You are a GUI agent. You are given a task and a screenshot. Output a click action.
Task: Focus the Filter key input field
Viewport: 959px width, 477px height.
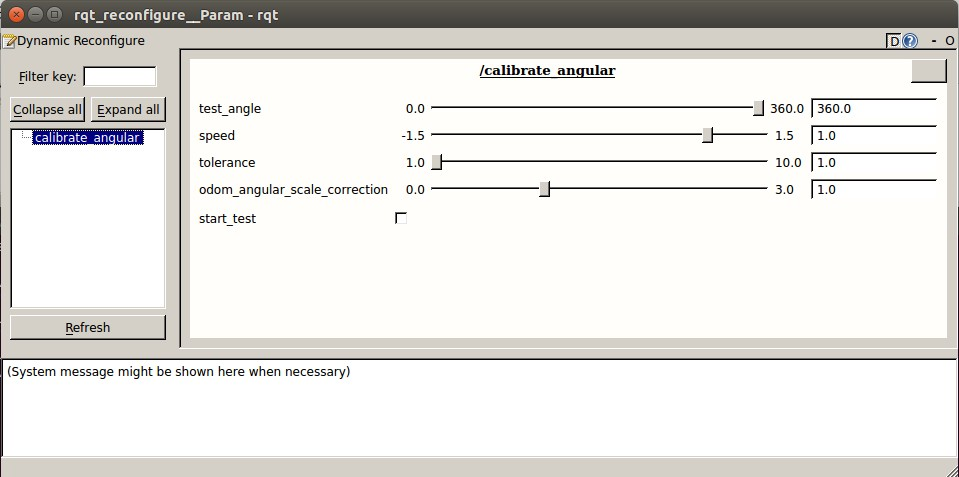tap(120, 76)
